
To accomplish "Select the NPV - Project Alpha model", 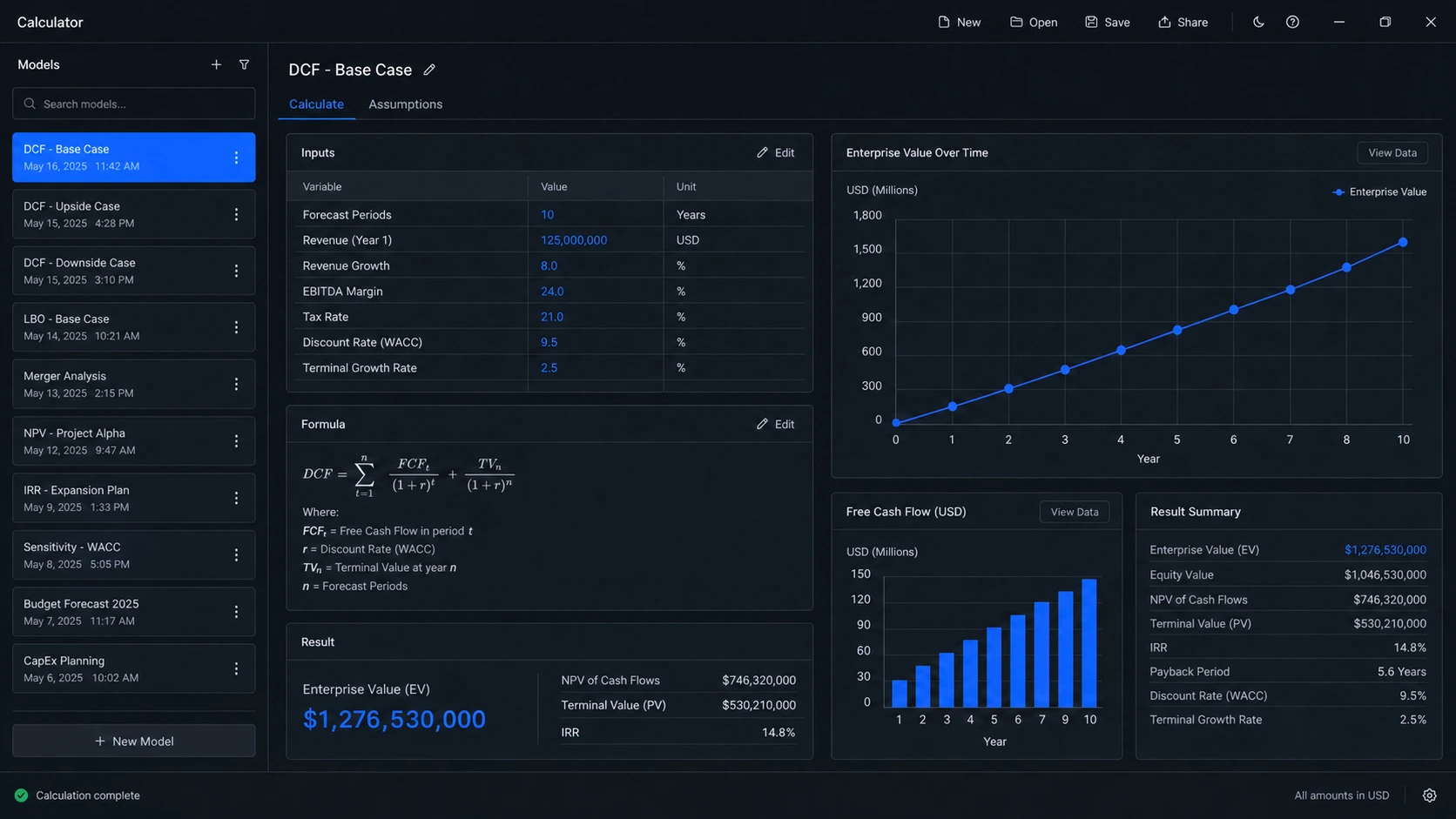I will (x=134, y=441).
